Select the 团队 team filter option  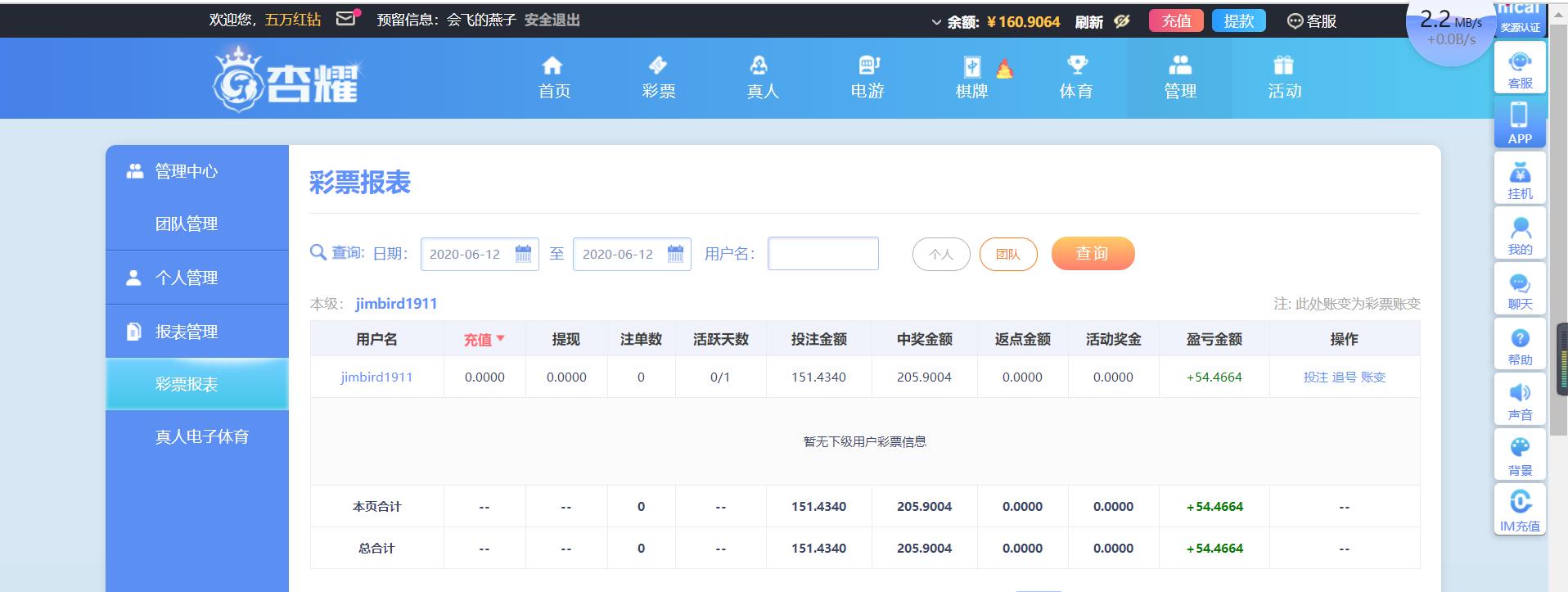click(1008, 254)
